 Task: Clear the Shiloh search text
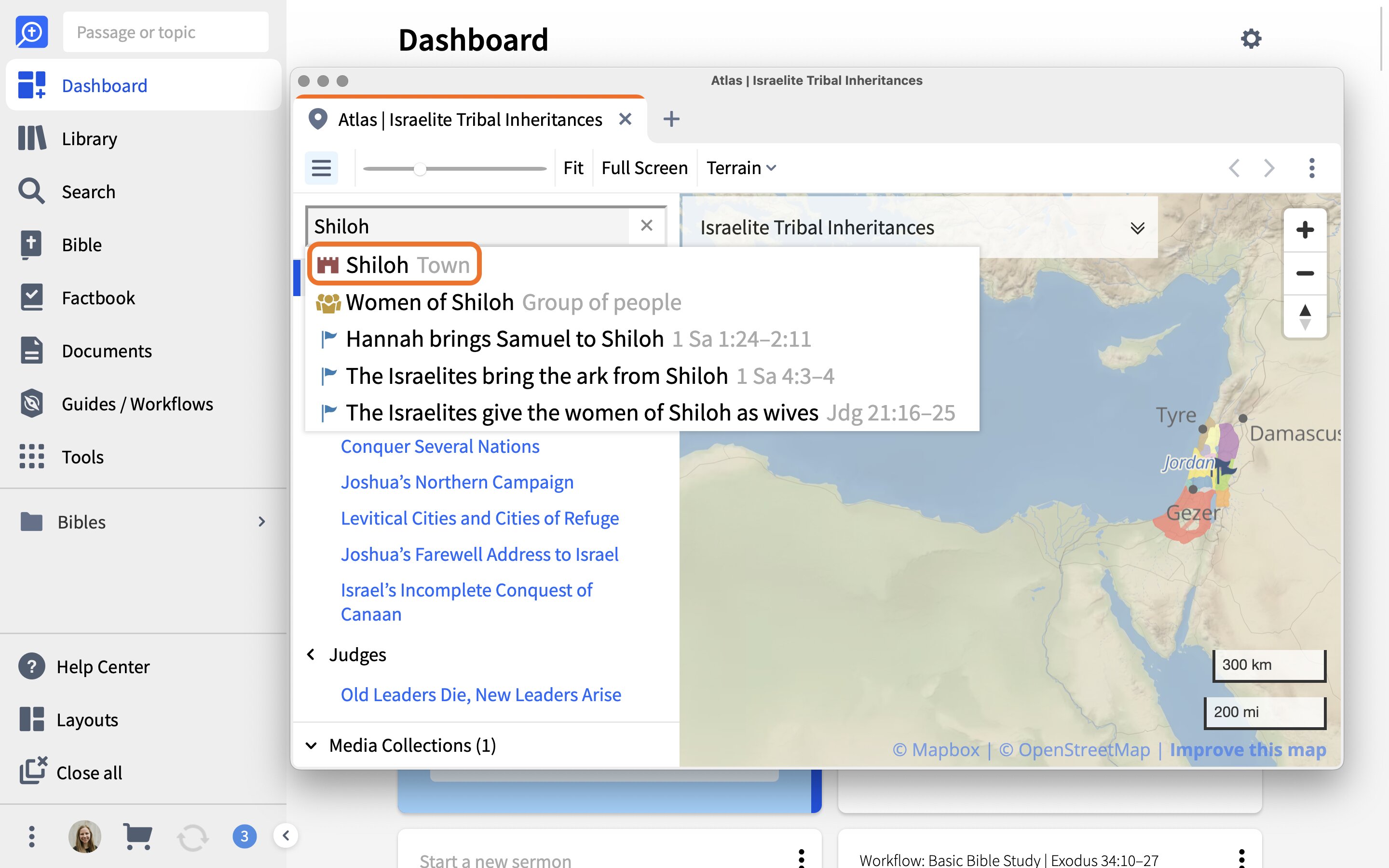coord(647,226)
